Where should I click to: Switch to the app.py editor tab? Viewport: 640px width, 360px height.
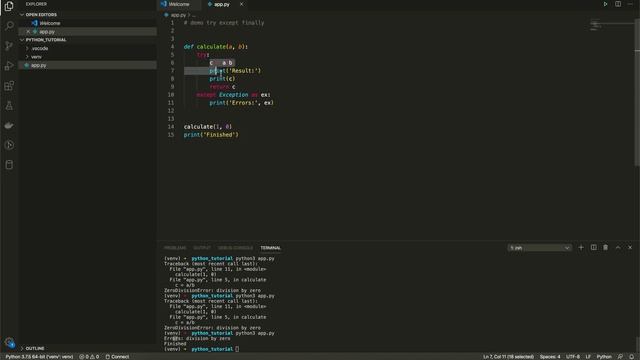tap(222, 4)
